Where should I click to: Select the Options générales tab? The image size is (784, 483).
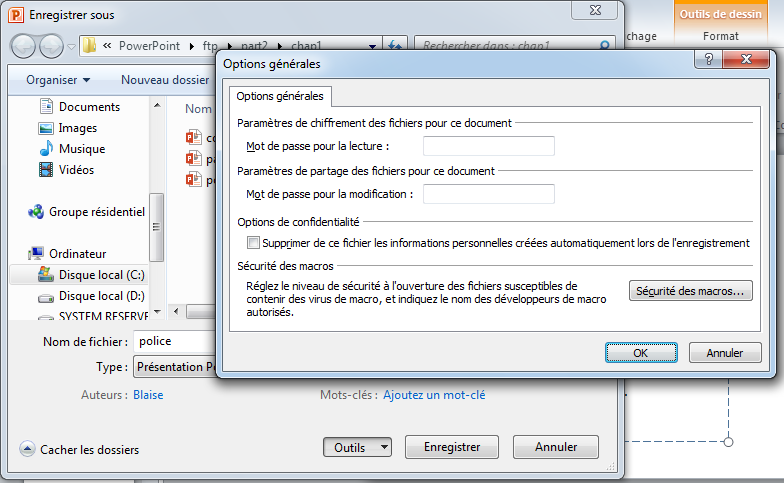tap(280, 96)
